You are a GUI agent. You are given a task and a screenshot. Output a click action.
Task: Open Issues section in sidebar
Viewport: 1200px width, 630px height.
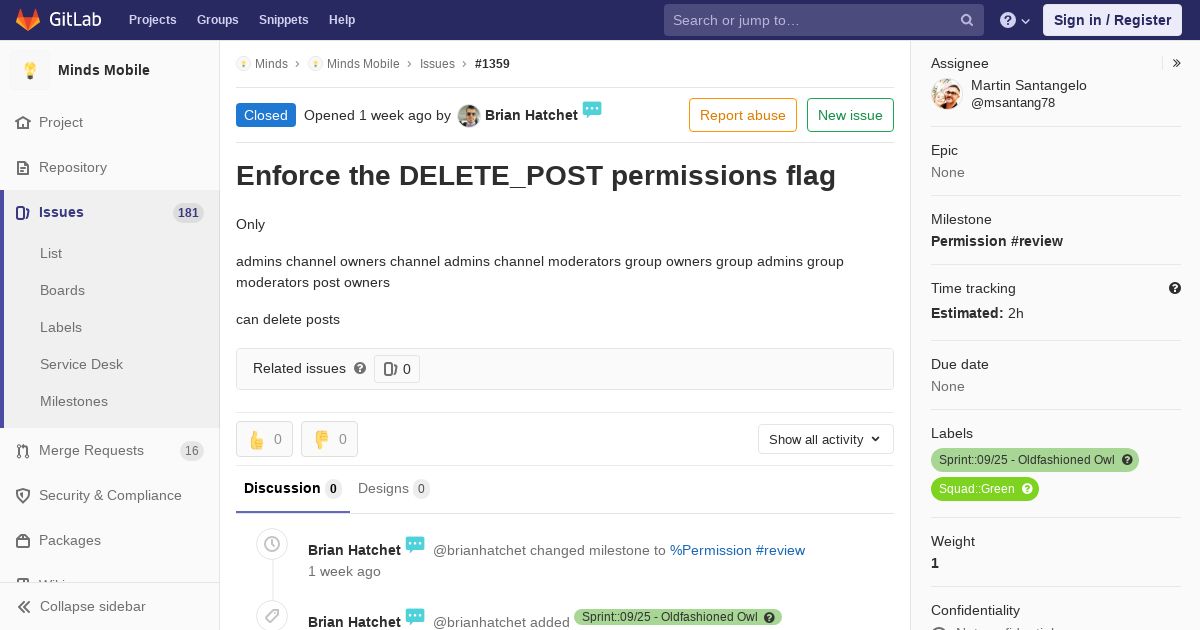click(61, 212)
